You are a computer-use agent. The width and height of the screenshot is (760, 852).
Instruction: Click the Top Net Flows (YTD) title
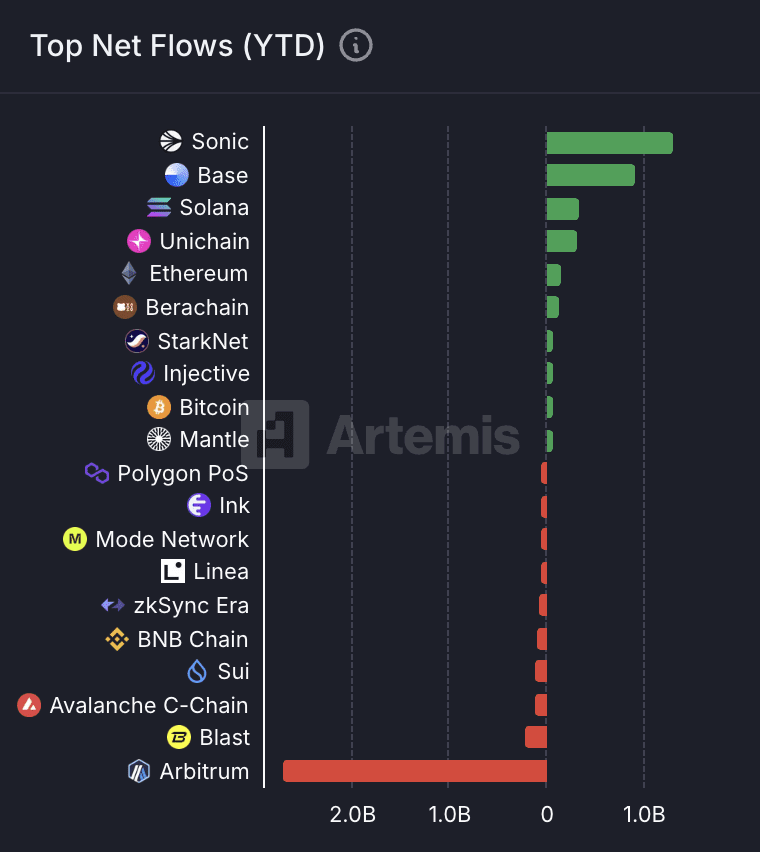click(x=178, y=46)
